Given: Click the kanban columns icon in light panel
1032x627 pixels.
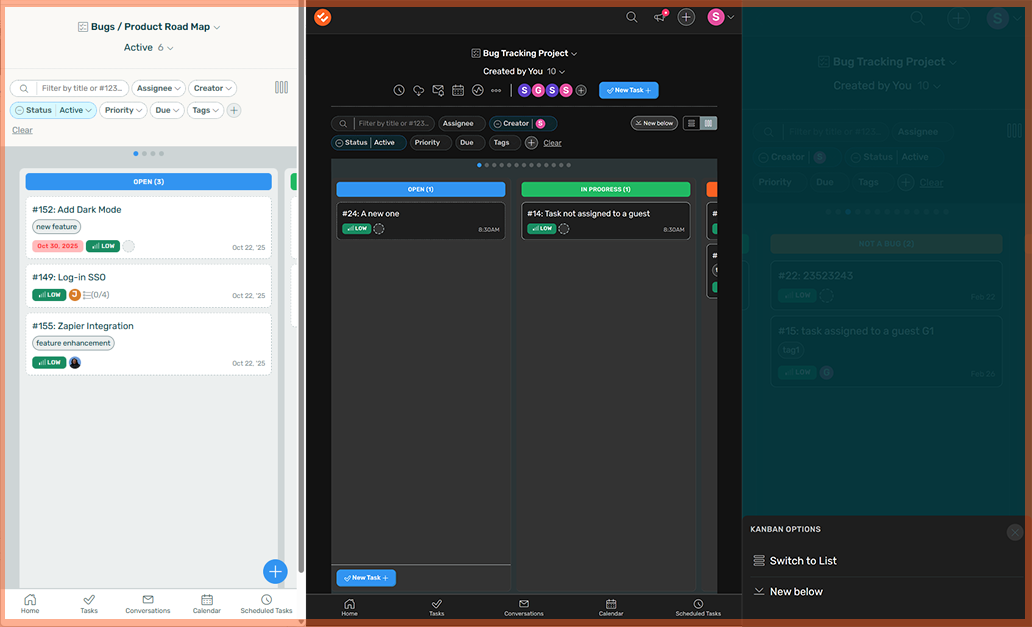Looking at the screenshot, I should click(x=281, y=88).
